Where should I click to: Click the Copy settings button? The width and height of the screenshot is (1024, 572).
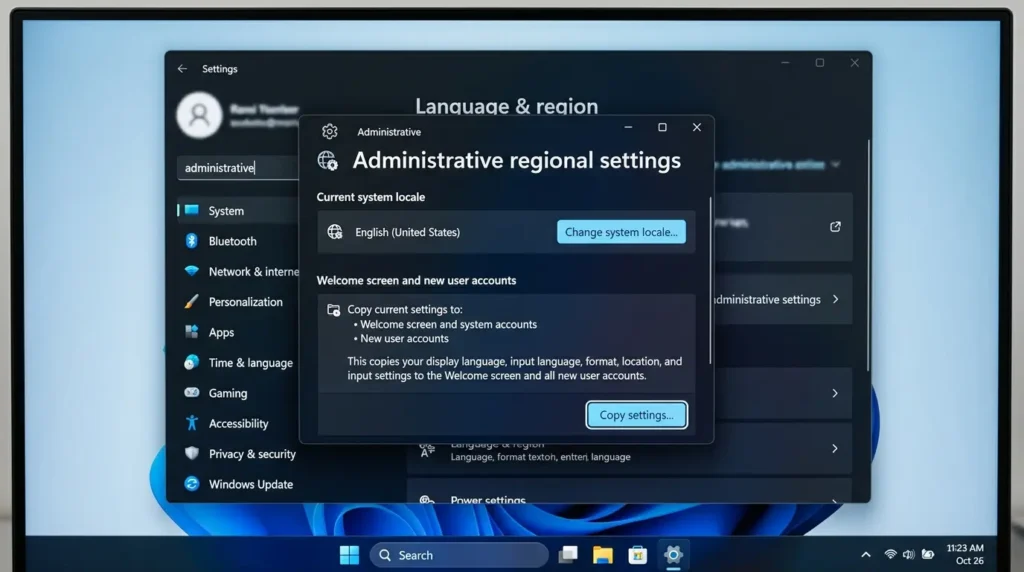tap(636, 415)
